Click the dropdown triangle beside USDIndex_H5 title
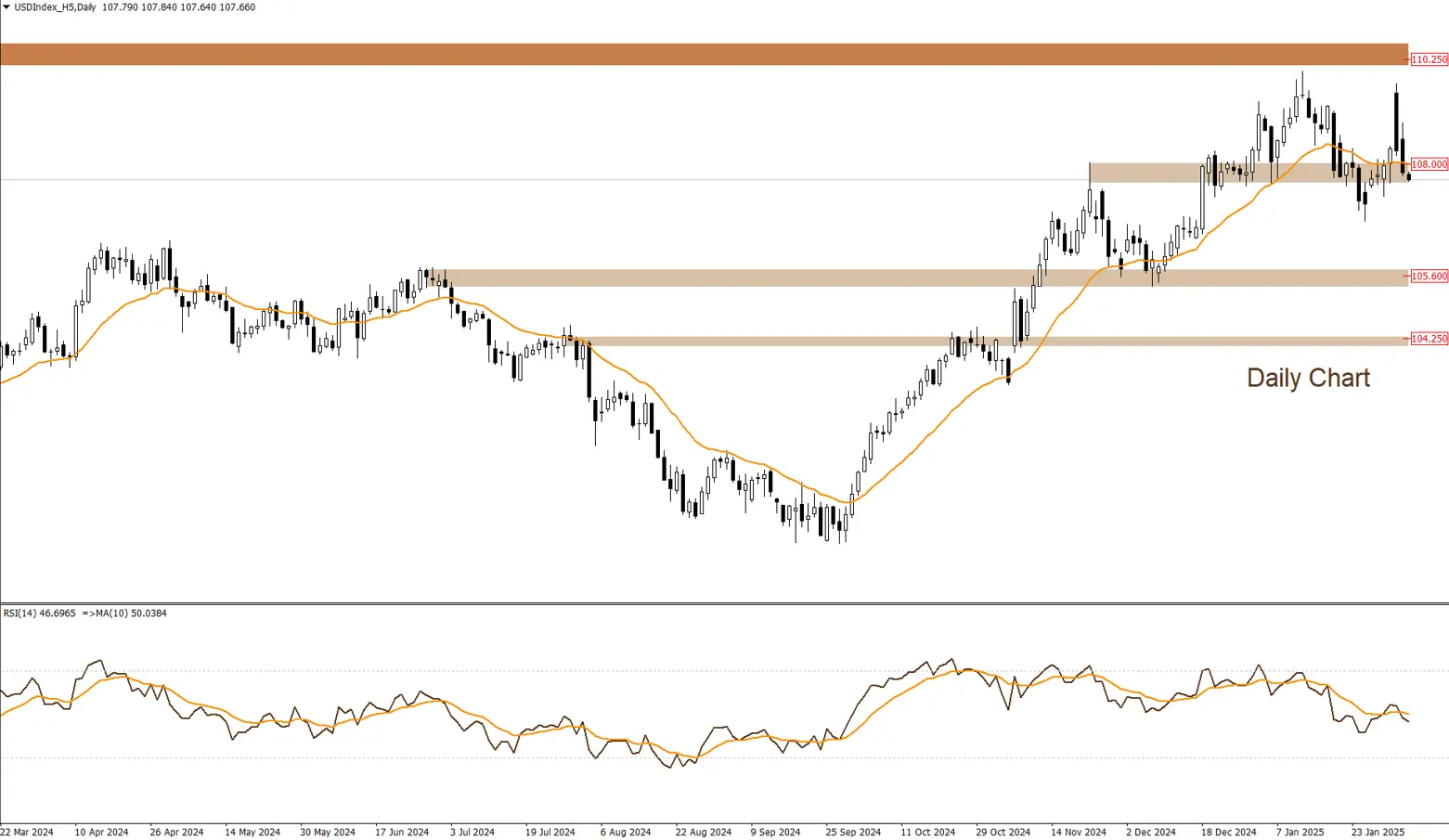The height and width of the screenshot is (840, 1449). pyautogui.click(x=6, y=7)
